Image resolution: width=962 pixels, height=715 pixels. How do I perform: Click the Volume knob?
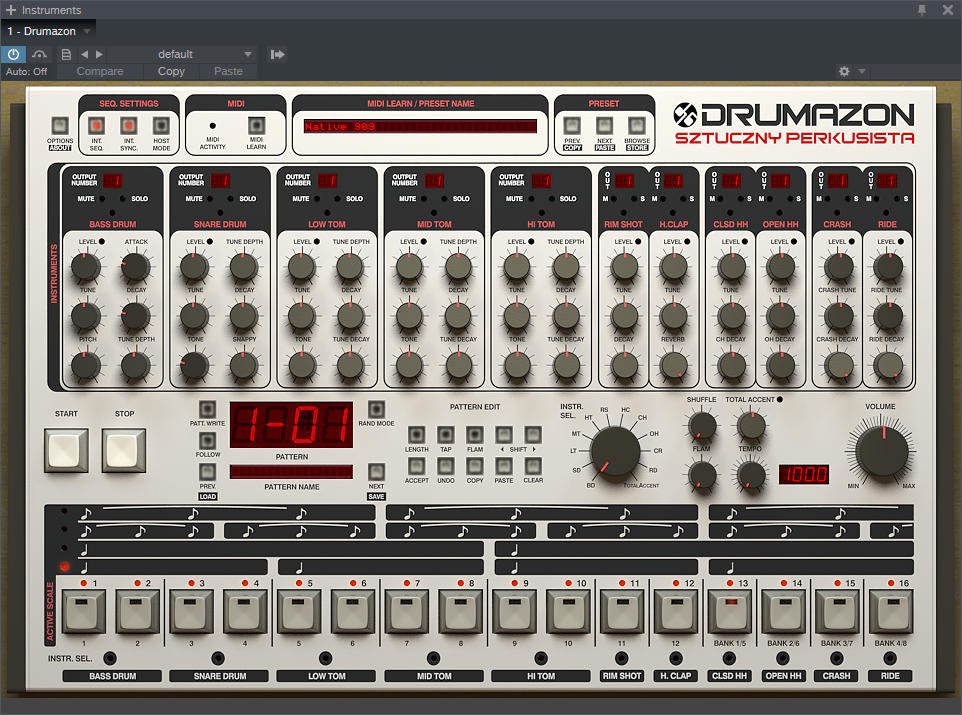pyautogui.click(x=882, y=451)
